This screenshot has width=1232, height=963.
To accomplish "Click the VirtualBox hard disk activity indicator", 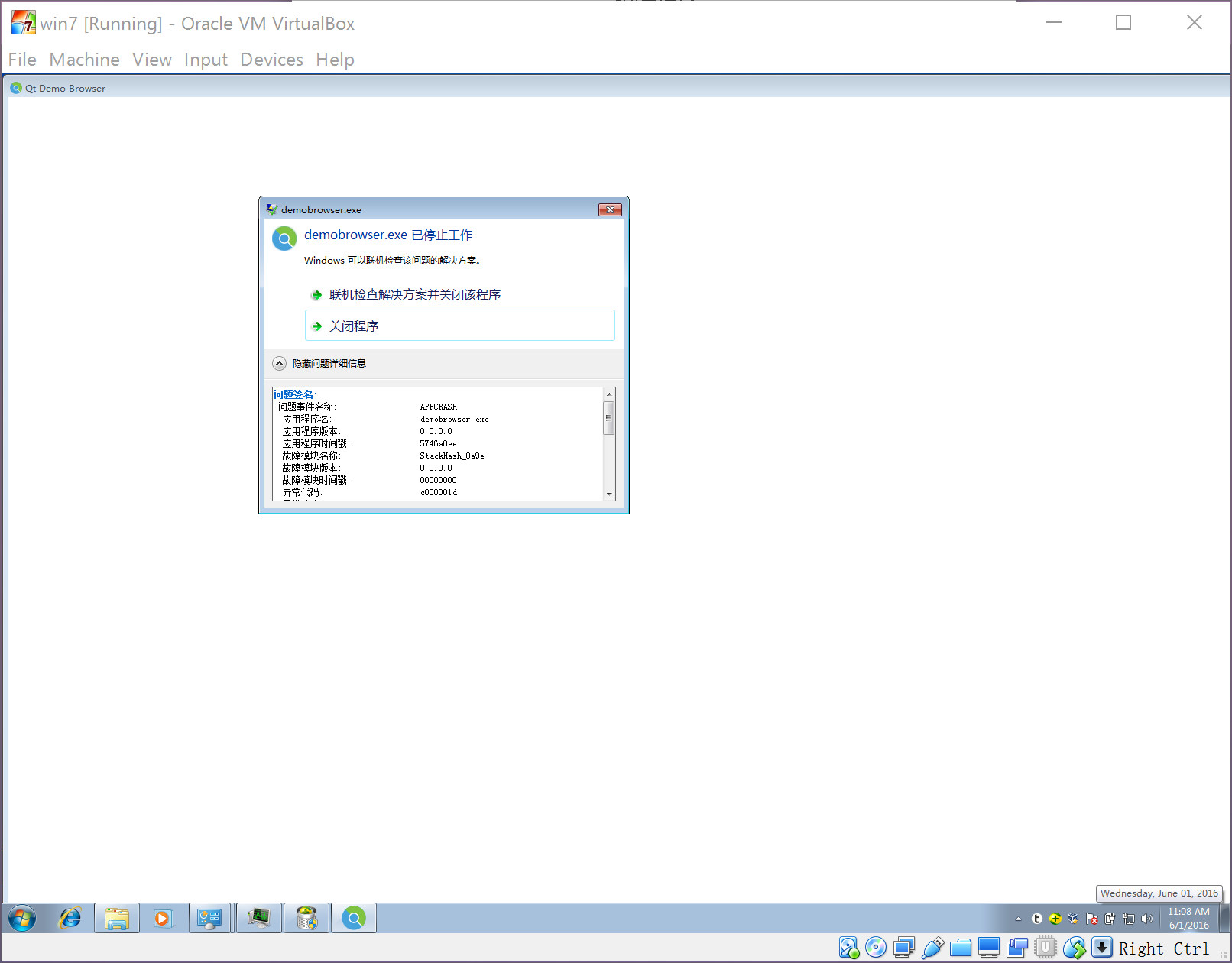I will 849,948.
